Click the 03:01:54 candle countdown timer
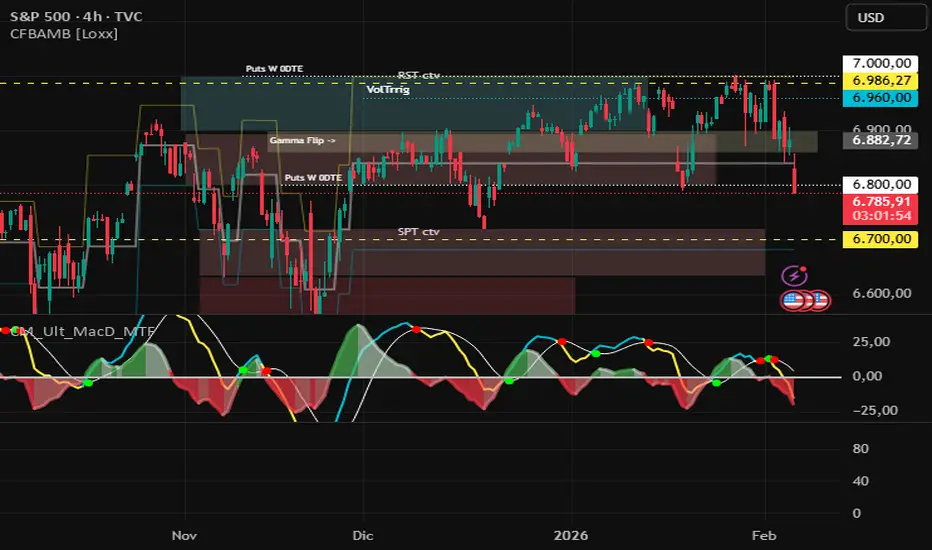The image size is (932, 550). coord(881,216)
